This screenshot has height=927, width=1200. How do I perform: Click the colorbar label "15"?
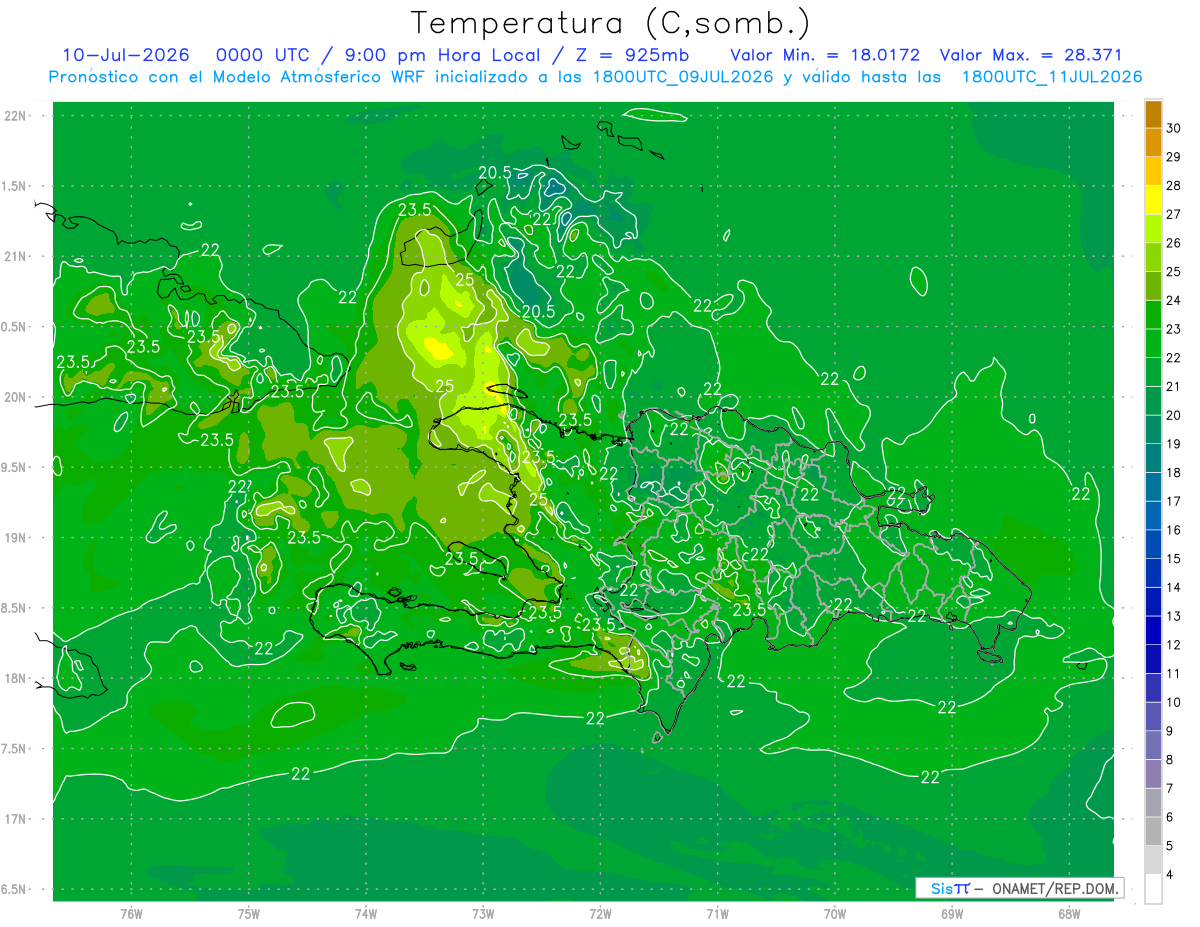point(1174,558)
